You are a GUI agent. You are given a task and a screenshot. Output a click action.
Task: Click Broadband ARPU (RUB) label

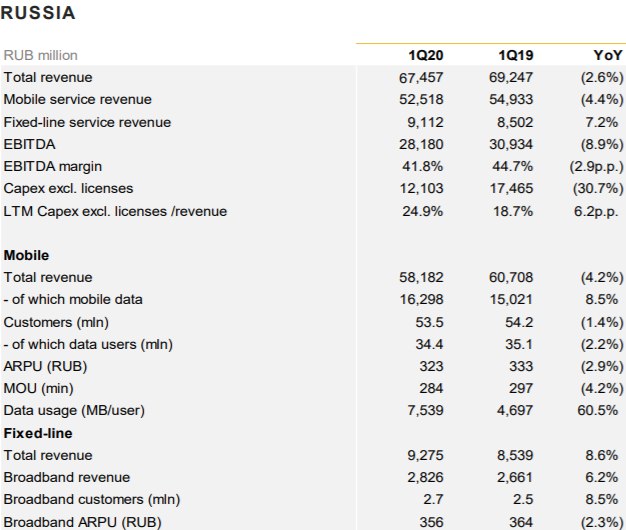click(82, 522)
